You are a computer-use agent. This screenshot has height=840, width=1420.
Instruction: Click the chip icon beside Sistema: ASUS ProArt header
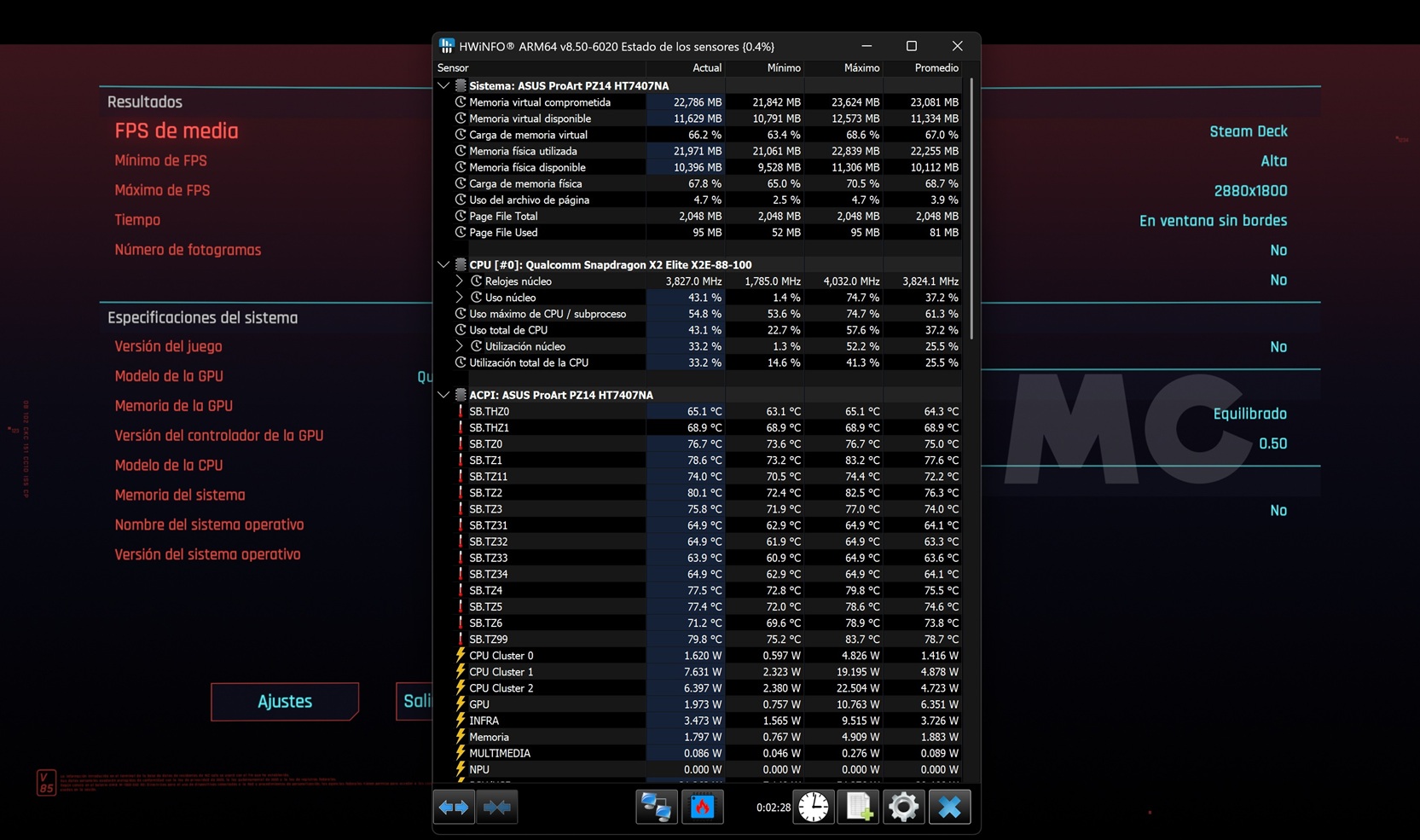pos(461,85)
